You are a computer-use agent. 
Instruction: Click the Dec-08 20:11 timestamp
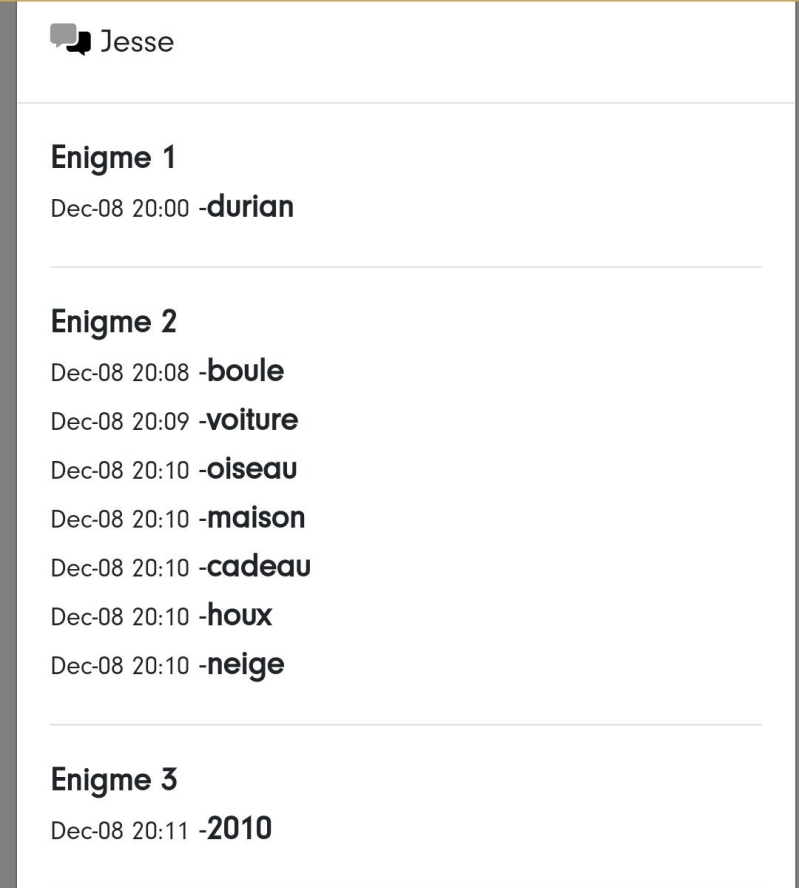(119, 830)
